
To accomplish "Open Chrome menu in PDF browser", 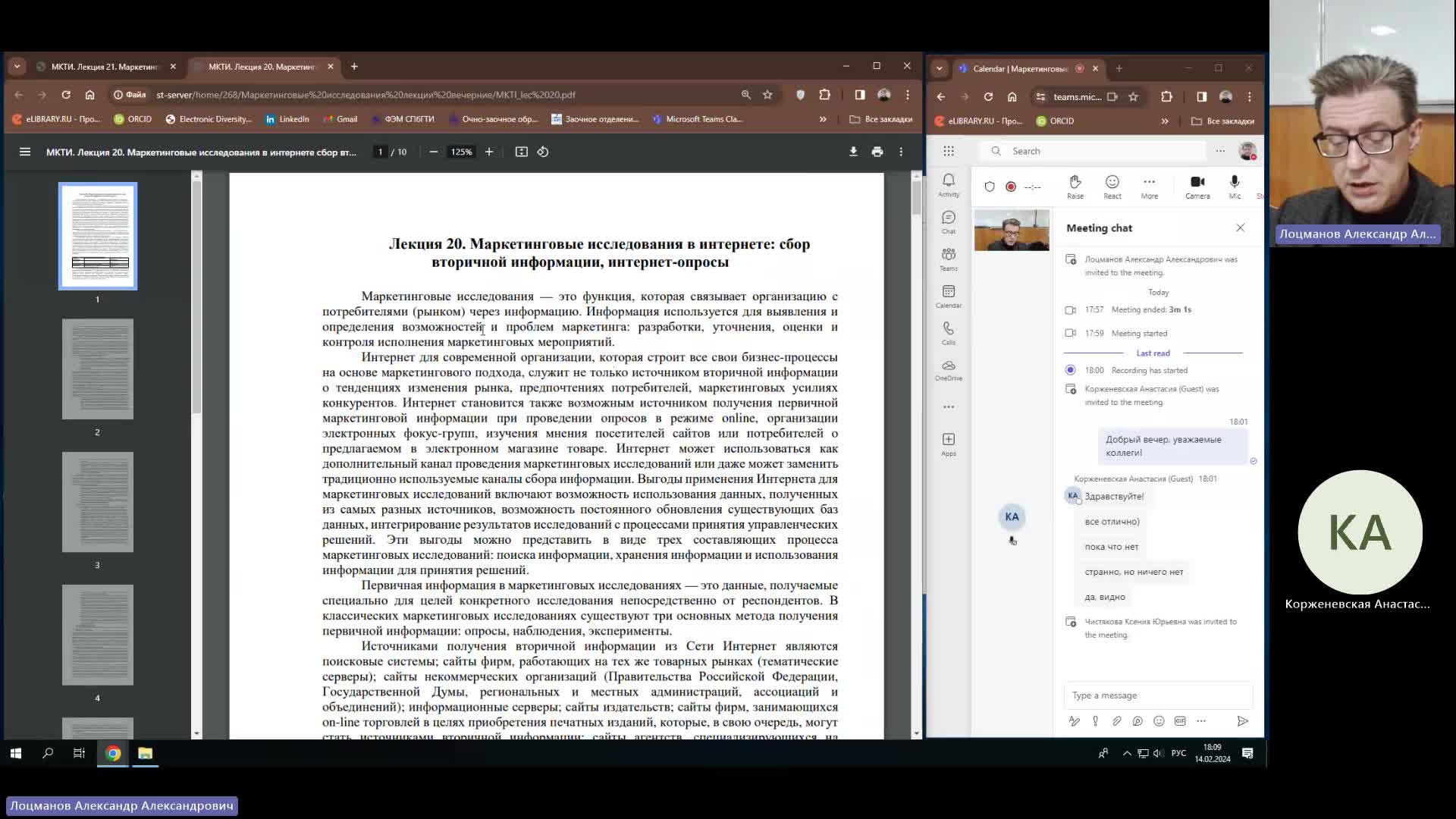I will point(908,95).
